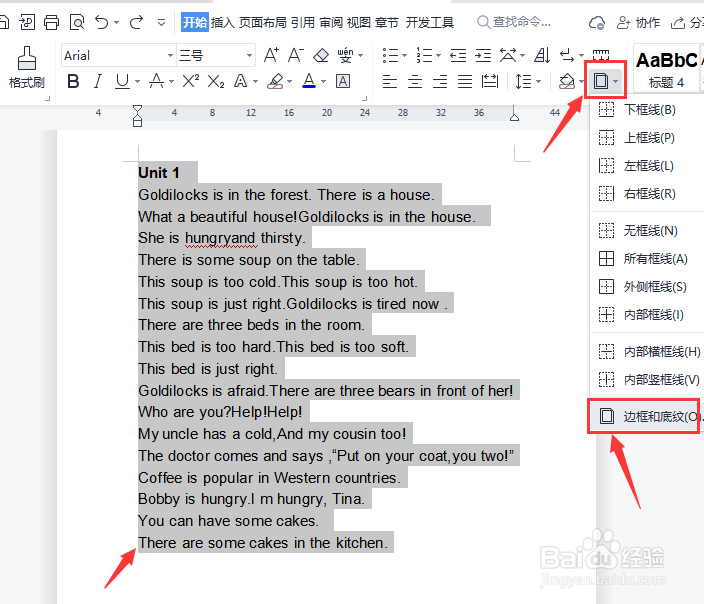
Task: Apply Subscript X₂ formatting
Action: [x=216, y=82]
